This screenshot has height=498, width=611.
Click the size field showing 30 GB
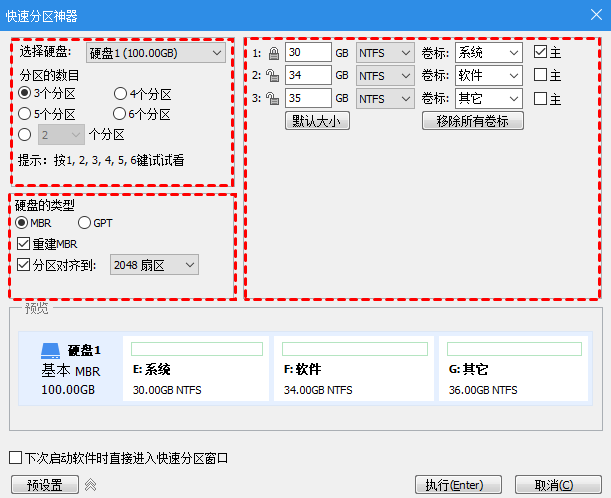tap(308, 53)
